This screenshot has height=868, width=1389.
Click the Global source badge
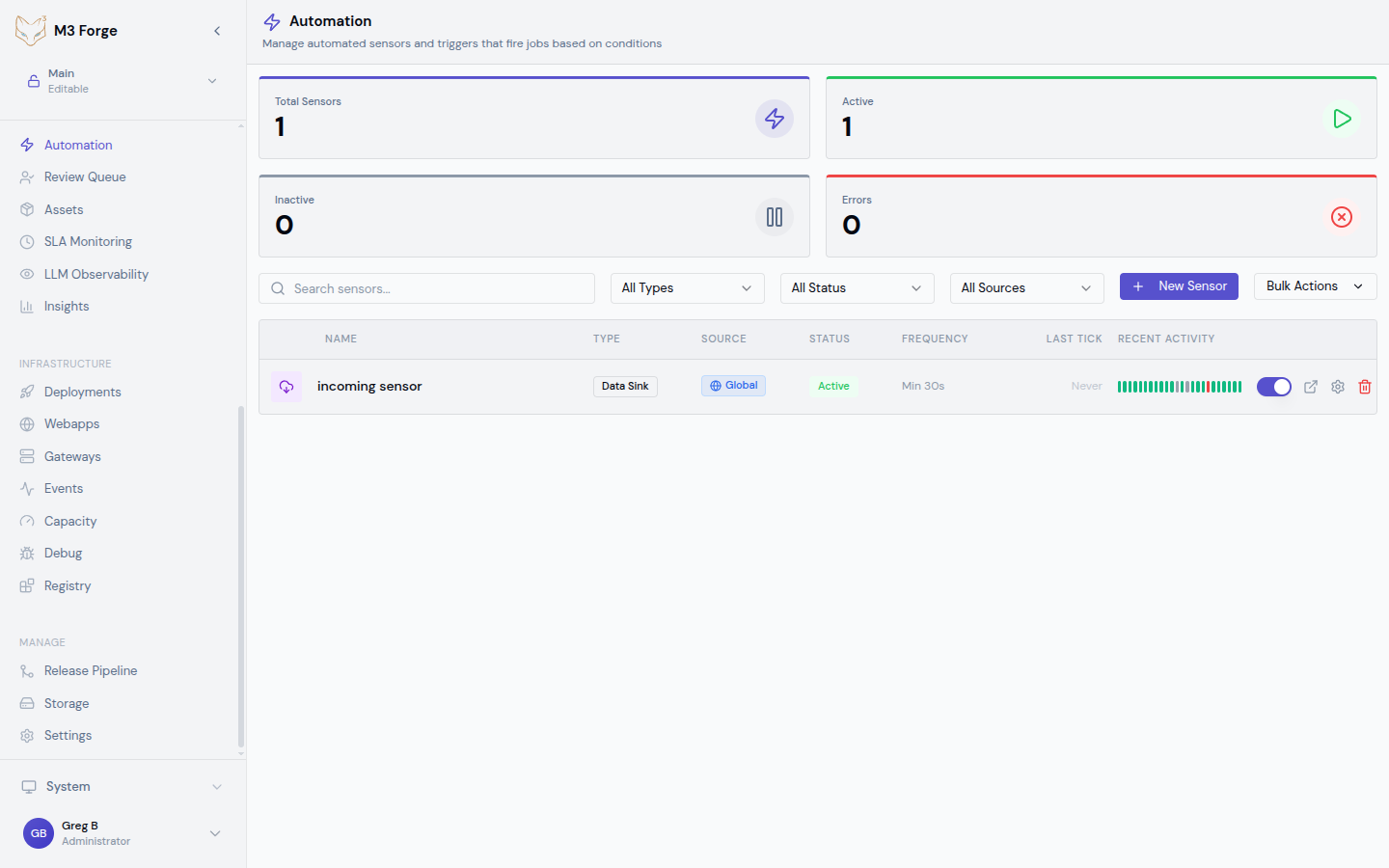733,386
